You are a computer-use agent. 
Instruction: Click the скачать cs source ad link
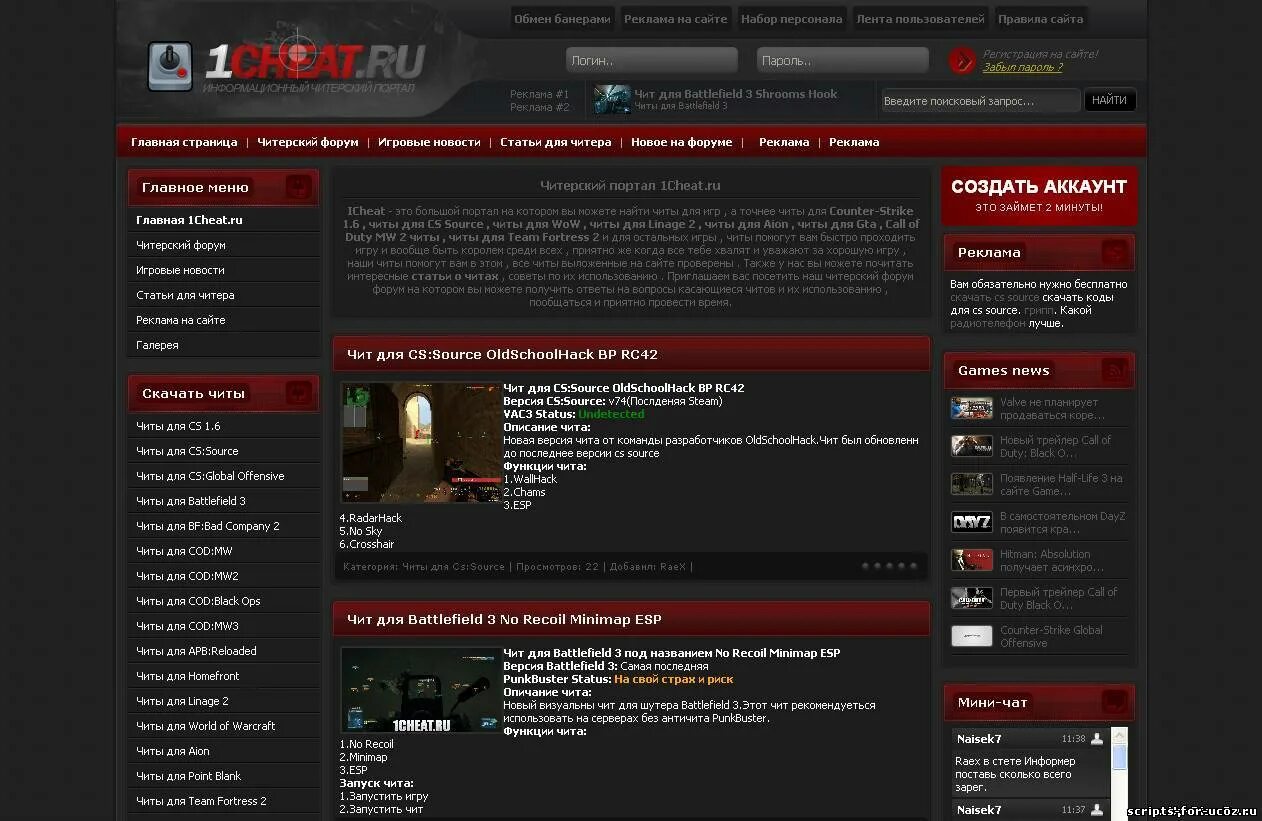pyautogui.click(x=995, y=297)
